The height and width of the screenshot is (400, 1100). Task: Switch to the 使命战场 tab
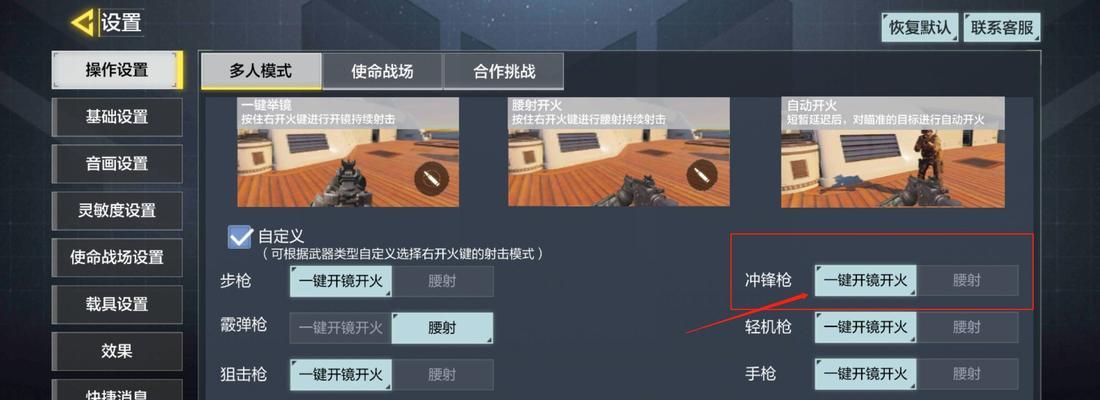click(x=382, y=71)
